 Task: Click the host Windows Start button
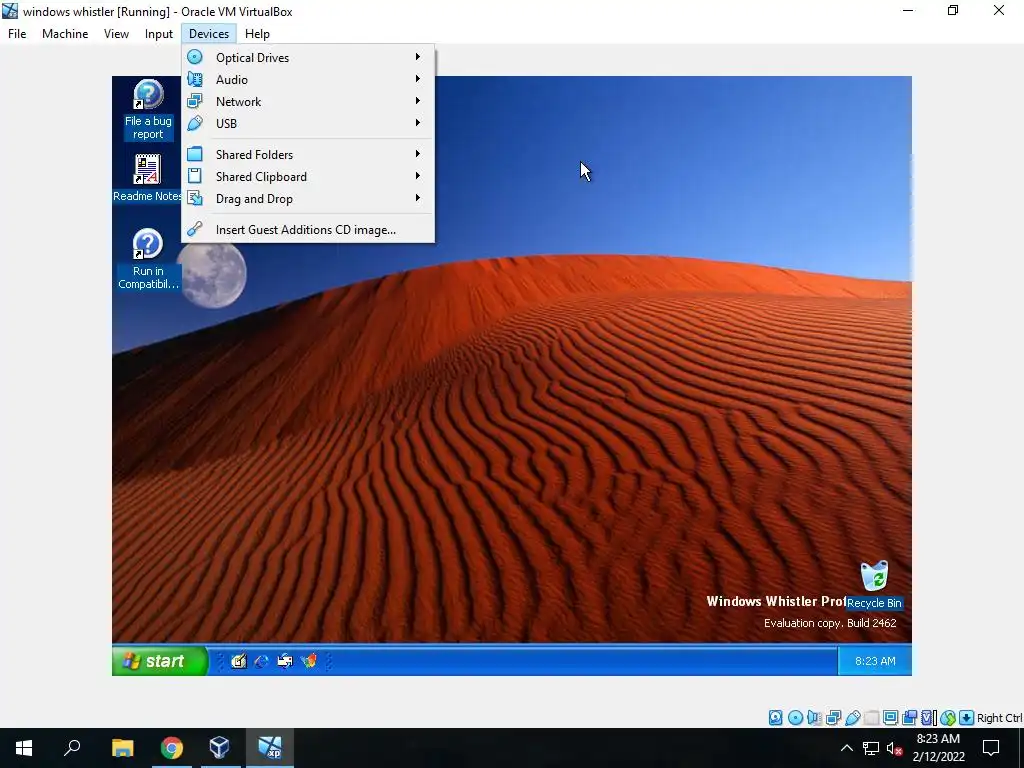click(24, 748)
